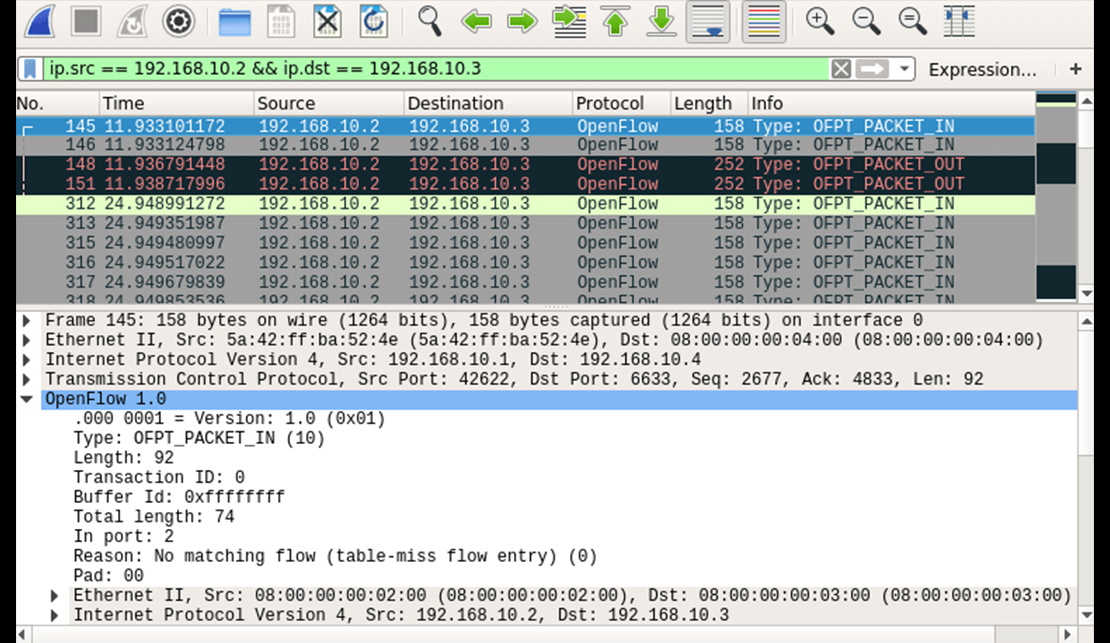The image size is (1110, 643).
Task: Select the Version: 1.0 (0x01) field
Action: click(x=229, y=419)
